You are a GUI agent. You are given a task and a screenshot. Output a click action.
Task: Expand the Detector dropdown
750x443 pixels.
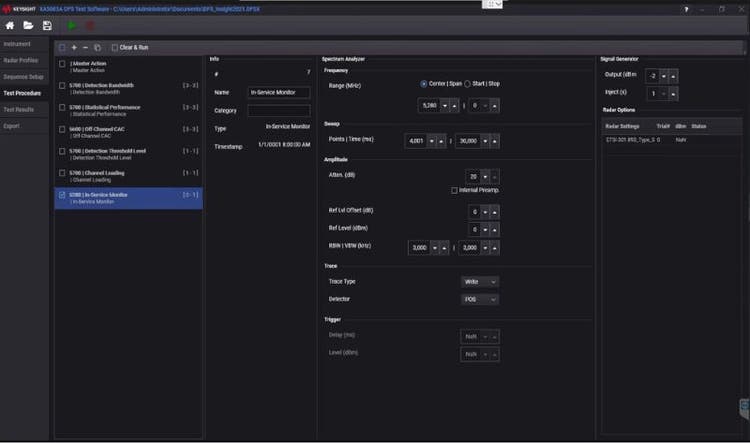click(480, 299)
